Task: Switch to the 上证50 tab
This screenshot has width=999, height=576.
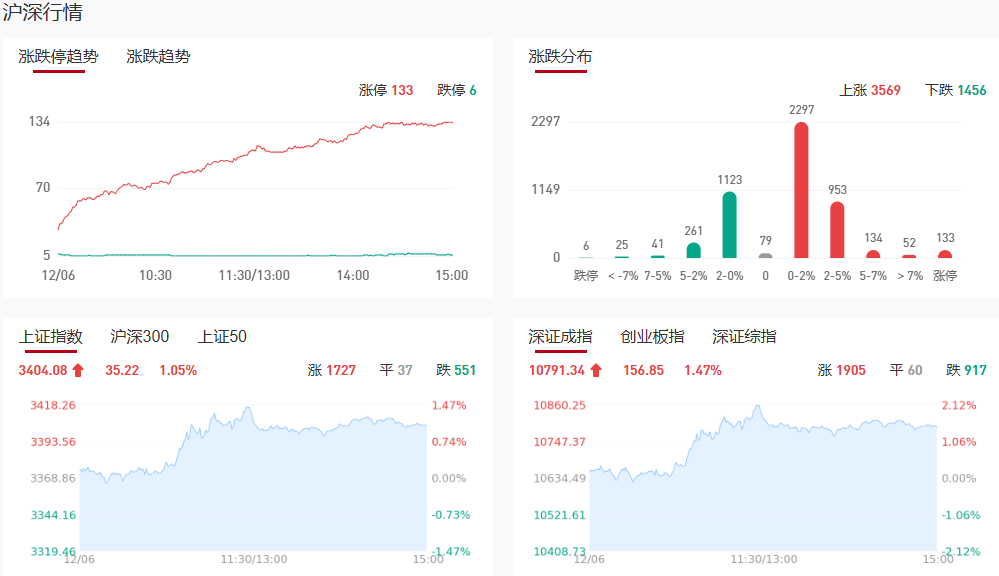Action: coord(222,337)
